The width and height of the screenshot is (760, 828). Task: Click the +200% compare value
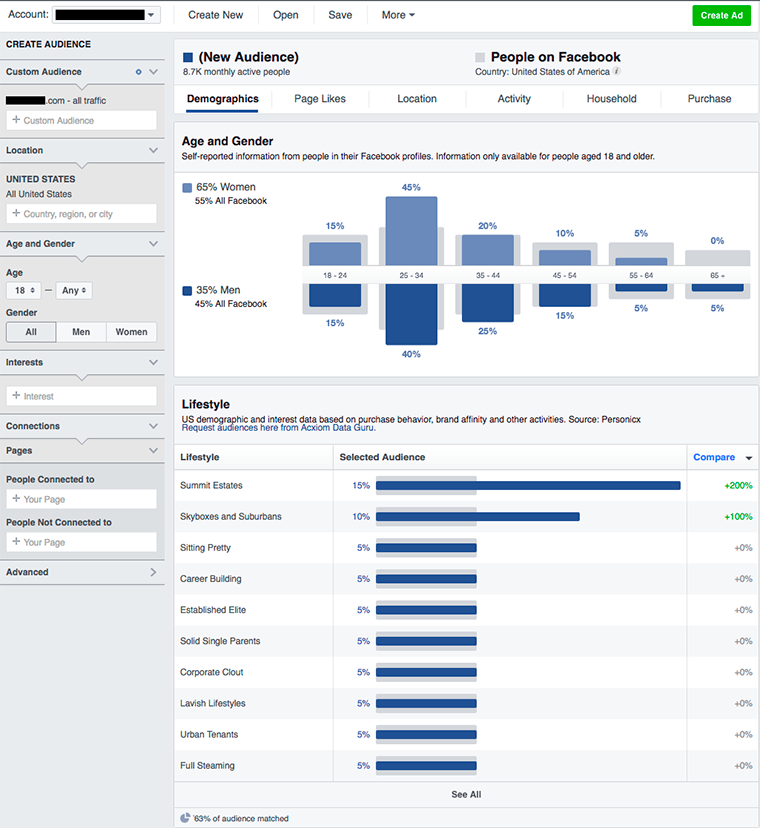pos(738,486)
